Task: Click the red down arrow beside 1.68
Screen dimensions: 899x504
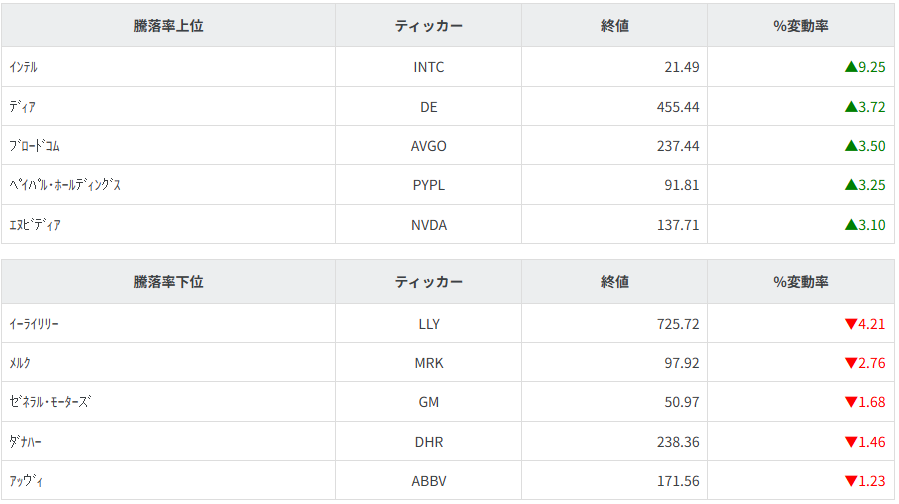Action: (x=850, y=402)
